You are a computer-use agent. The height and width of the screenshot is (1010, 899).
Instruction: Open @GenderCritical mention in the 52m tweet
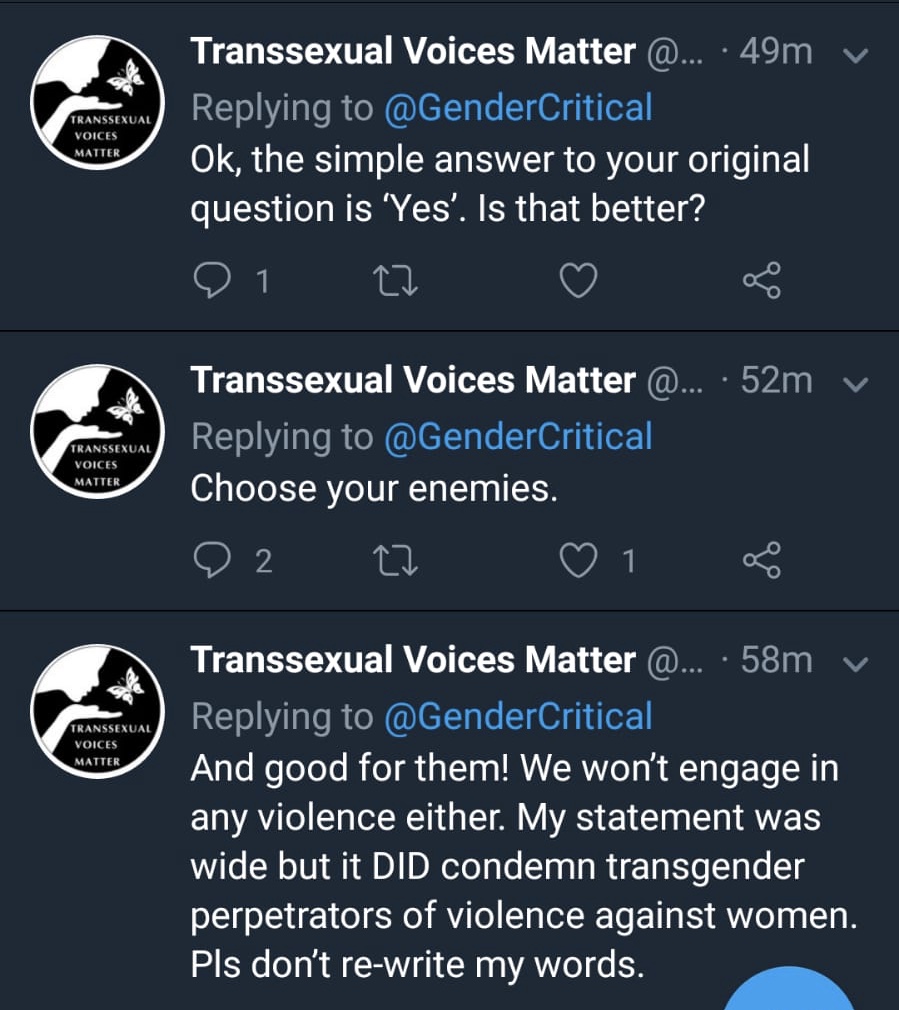pyautogui.click(x=518, y=436)
